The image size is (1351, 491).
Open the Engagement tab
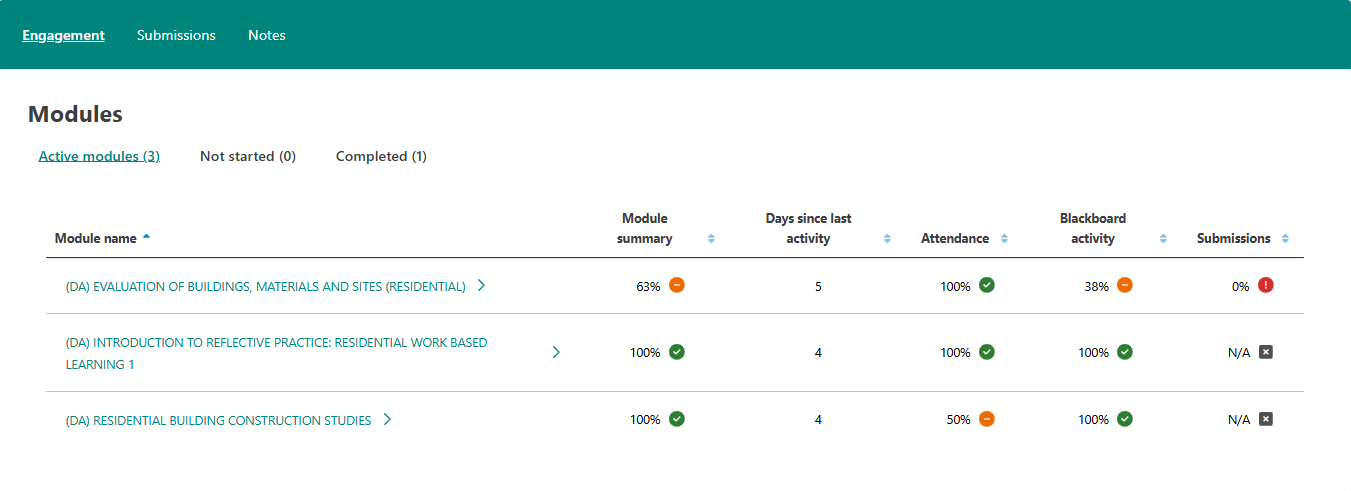coord(63,35)
